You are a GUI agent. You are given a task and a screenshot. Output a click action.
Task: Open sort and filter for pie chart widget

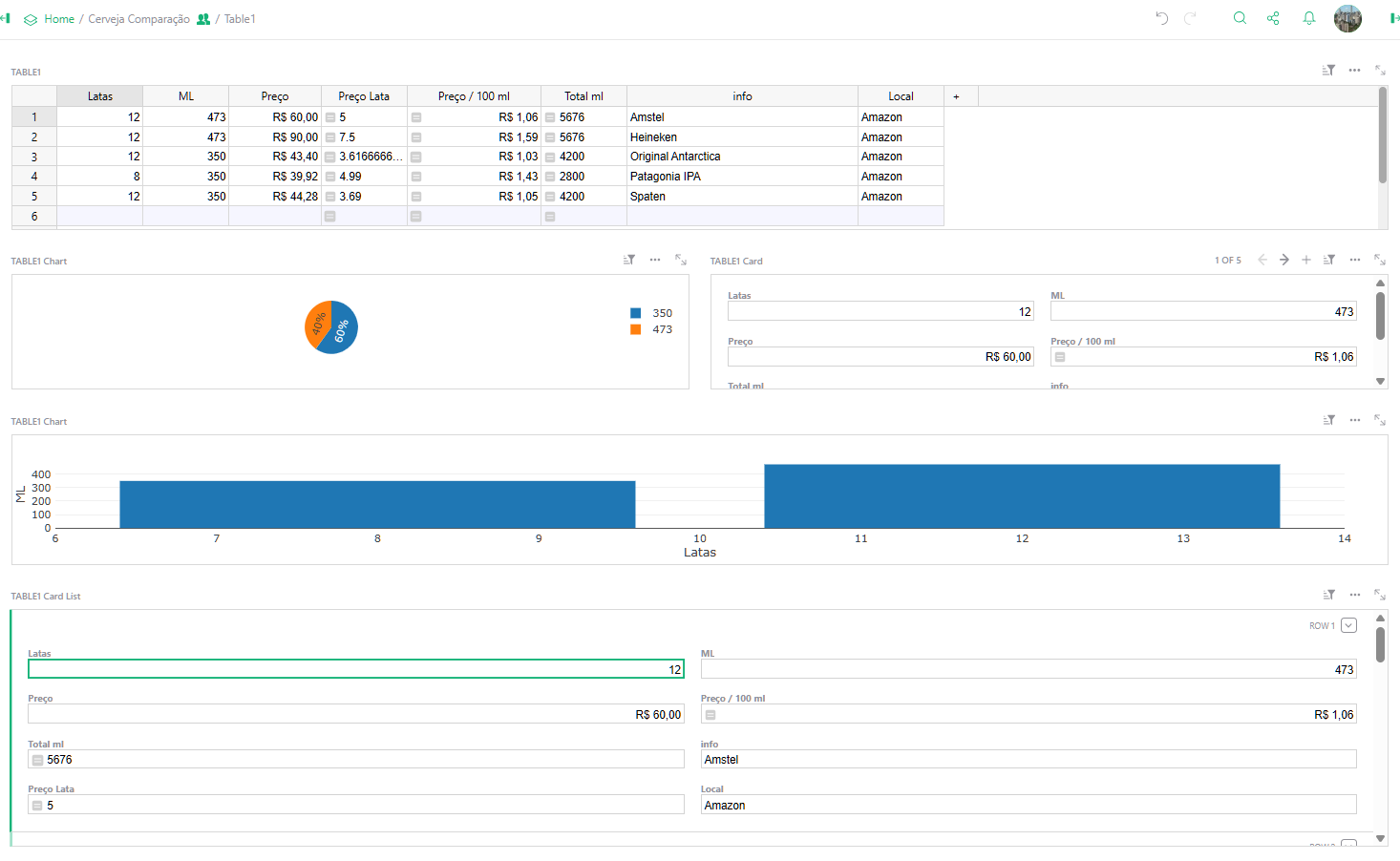[629, 260]
